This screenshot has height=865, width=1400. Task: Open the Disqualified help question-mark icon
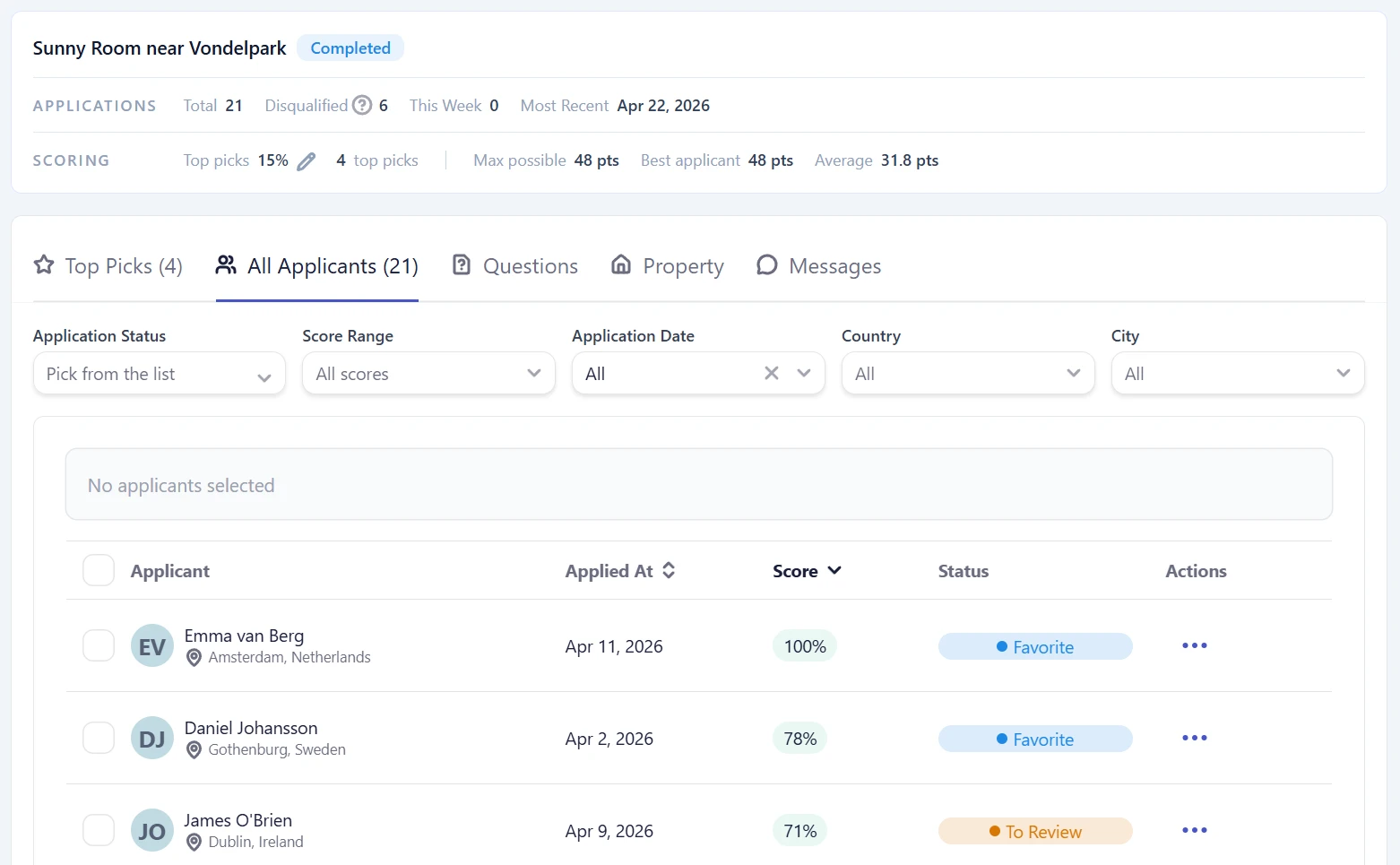pos(362,106)
